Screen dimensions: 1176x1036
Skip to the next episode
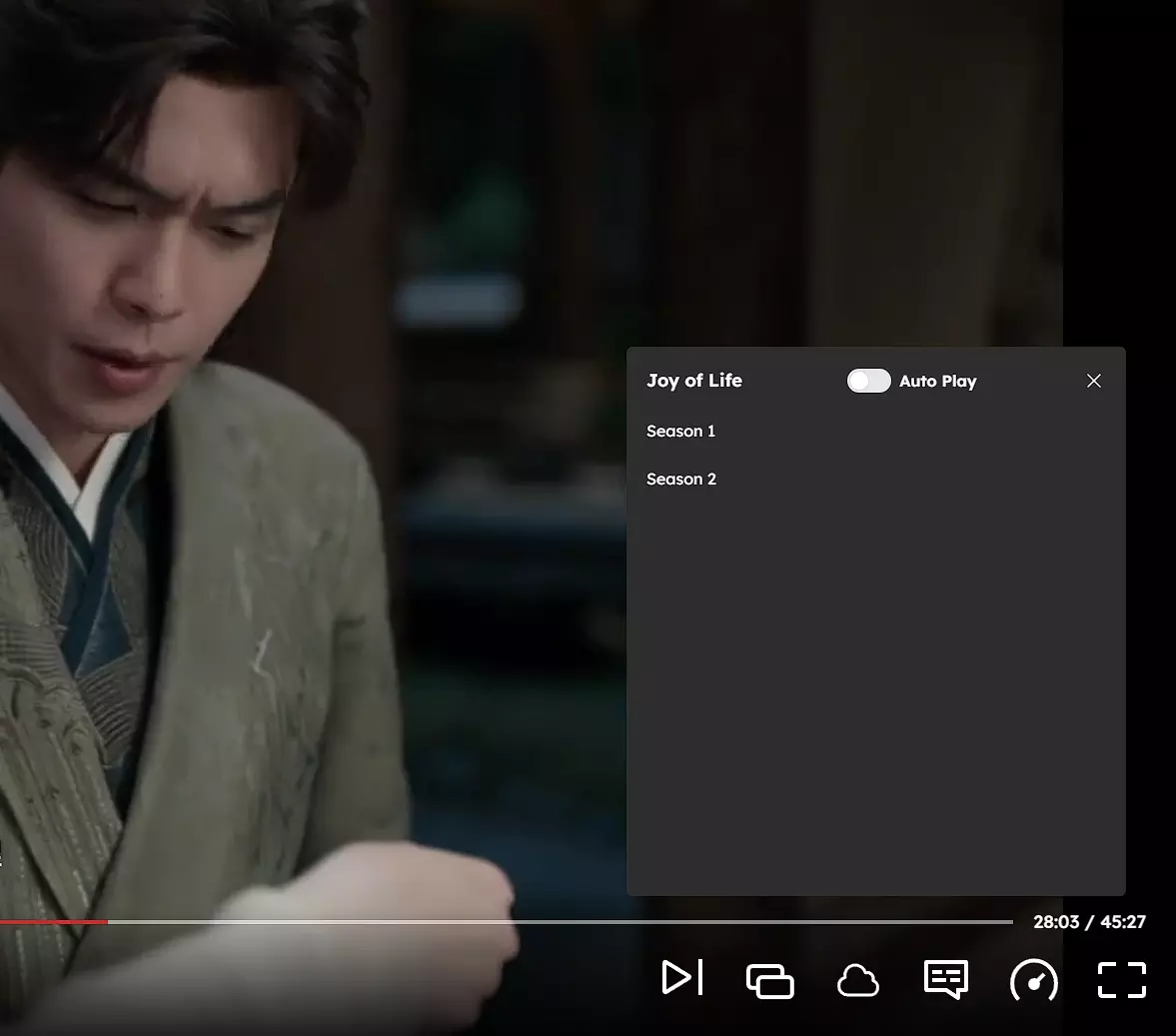682,978
